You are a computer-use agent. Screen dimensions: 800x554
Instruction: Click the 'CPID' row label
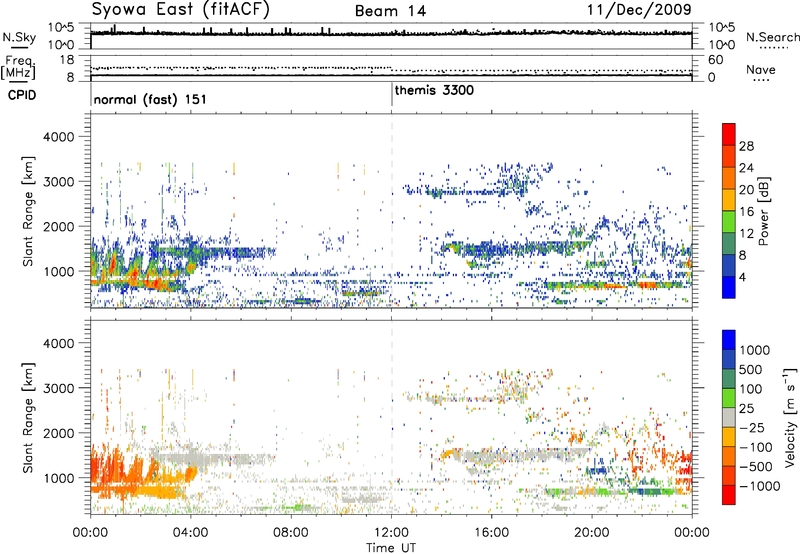tap(22, 95)
